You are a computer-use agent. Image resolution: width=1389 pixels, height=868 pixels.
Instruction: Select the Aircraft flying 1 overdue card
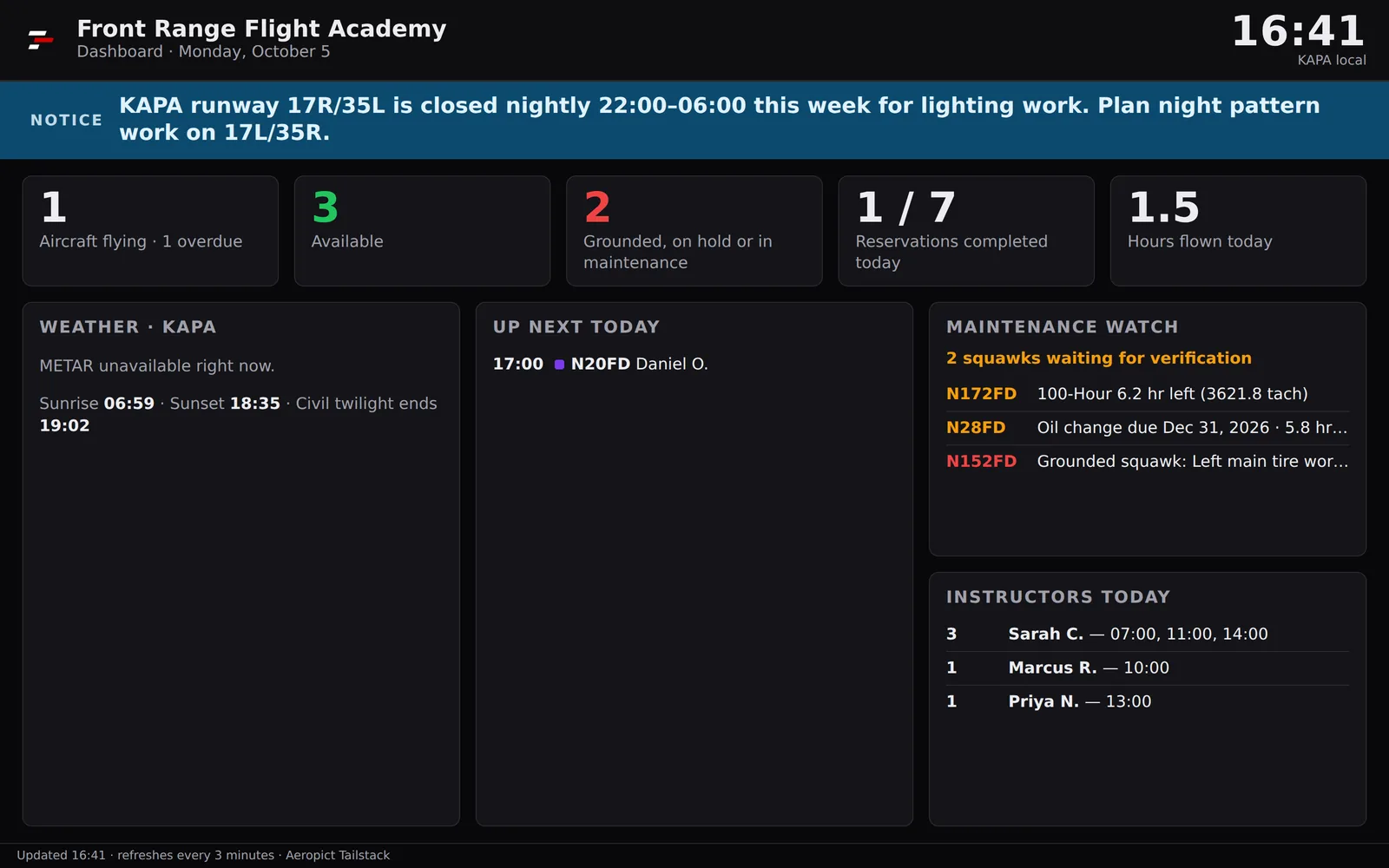click(x=150, y=231)
